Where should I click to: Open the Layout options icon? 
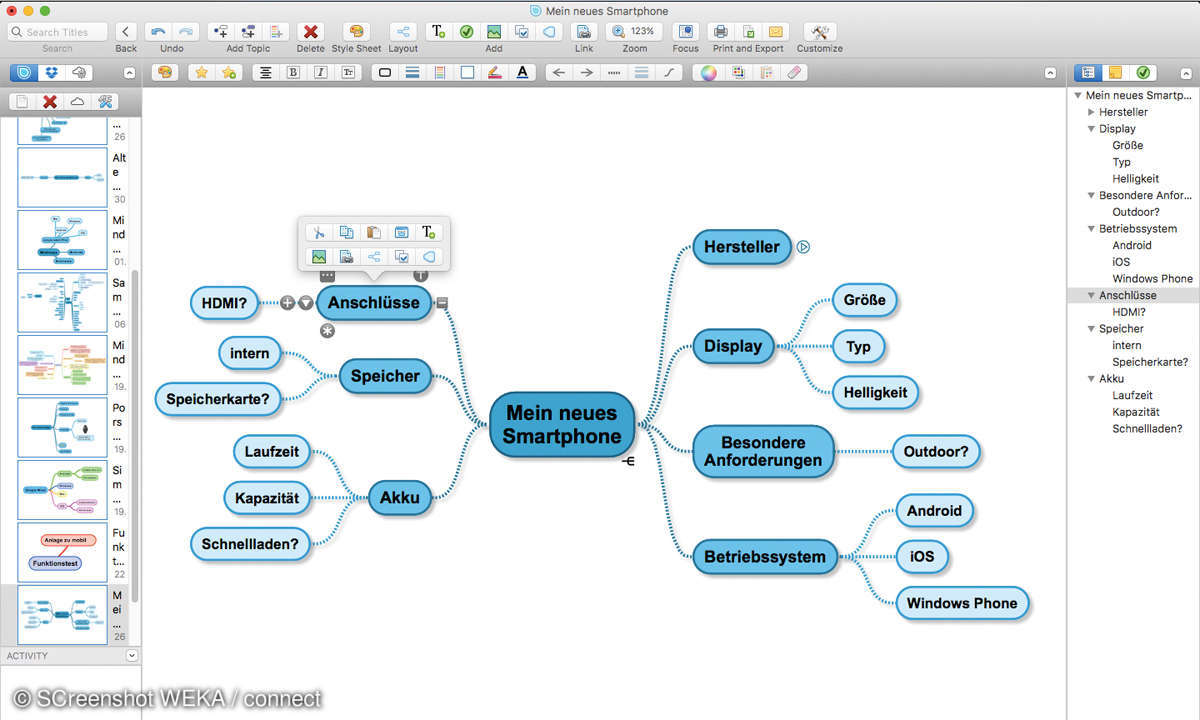[x=403, y=32]
